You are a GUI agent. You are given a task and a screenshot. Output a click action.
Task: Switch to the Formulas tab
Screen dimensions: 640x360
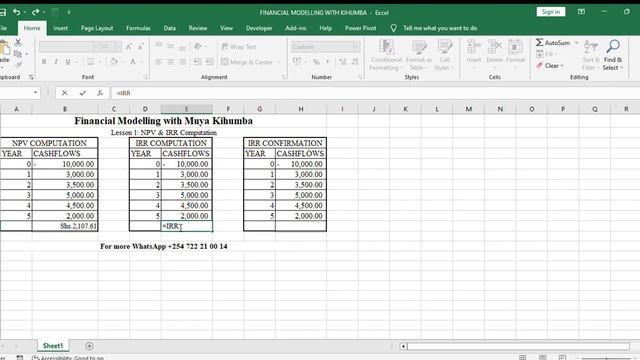coord(138,28)
